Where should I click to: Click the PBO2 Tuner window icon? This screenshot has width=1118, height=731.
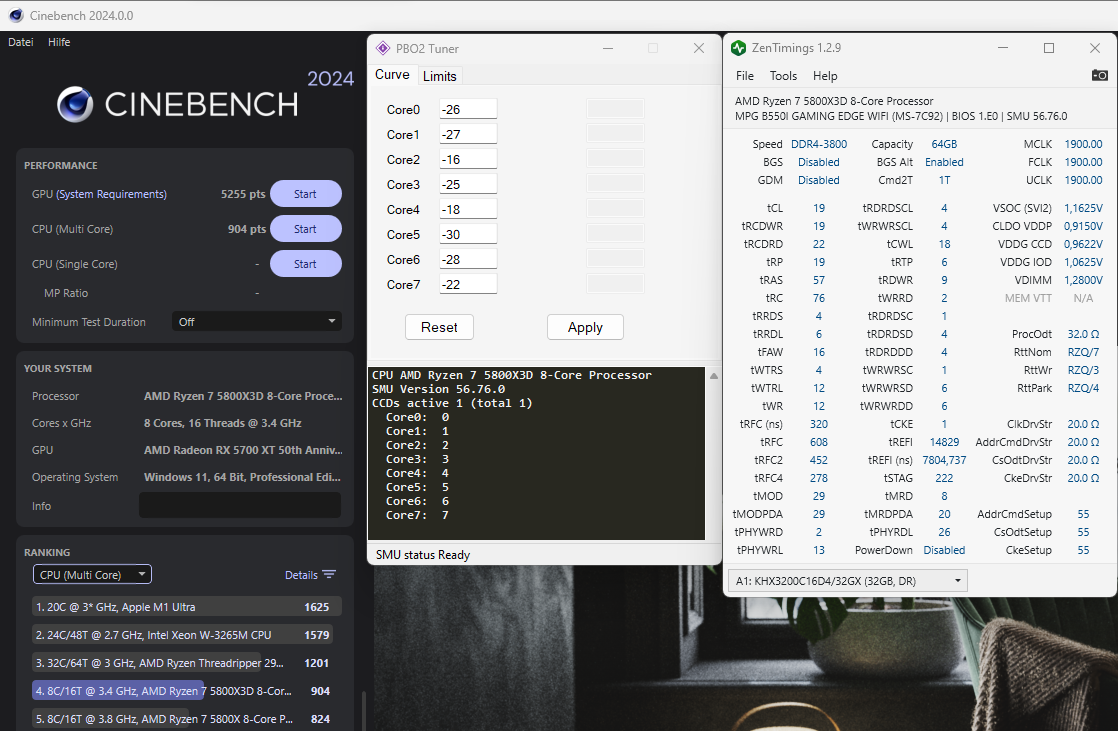point(383,48)
